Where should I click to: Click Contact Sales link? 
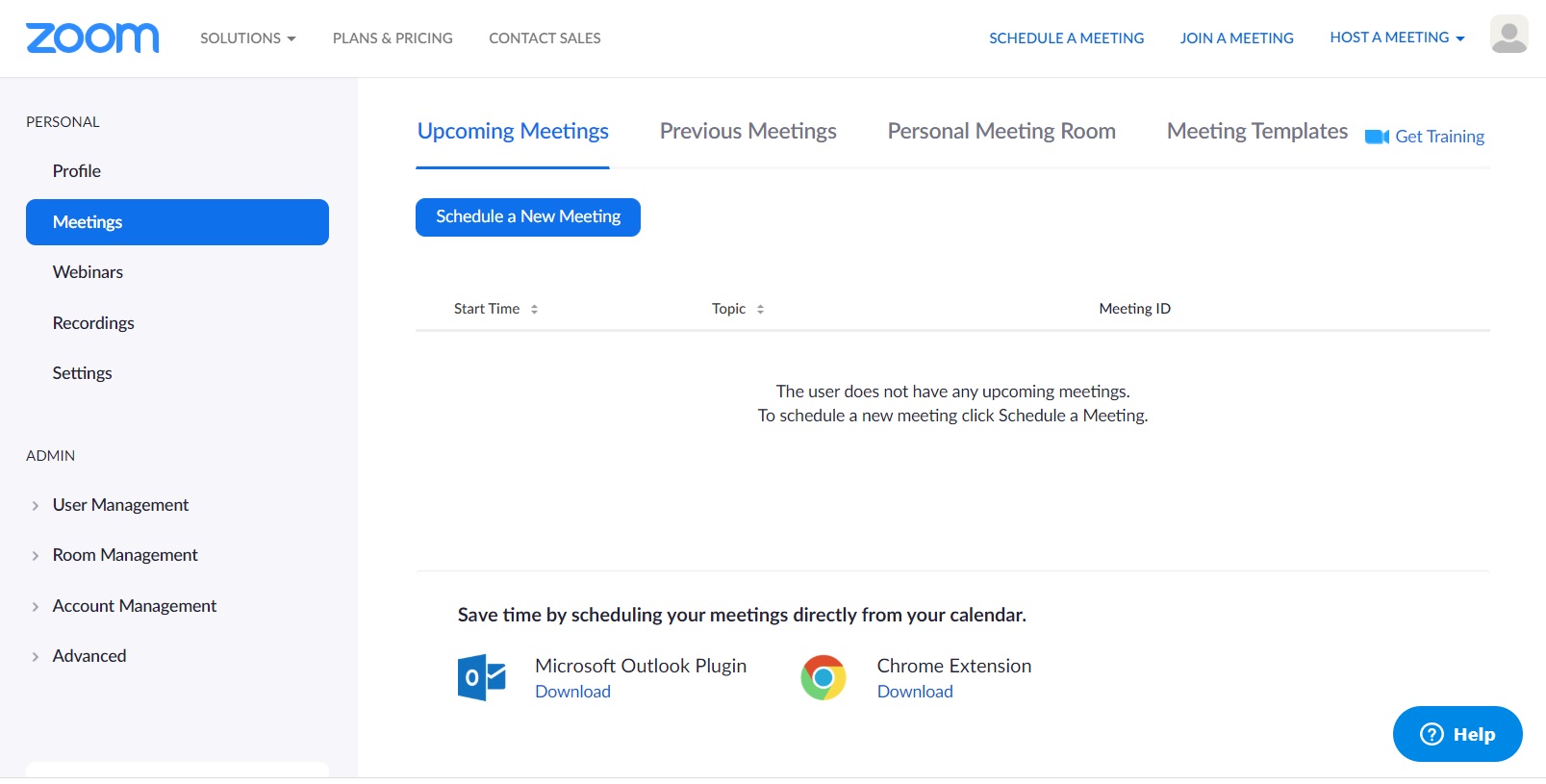[x=545, y=38]
